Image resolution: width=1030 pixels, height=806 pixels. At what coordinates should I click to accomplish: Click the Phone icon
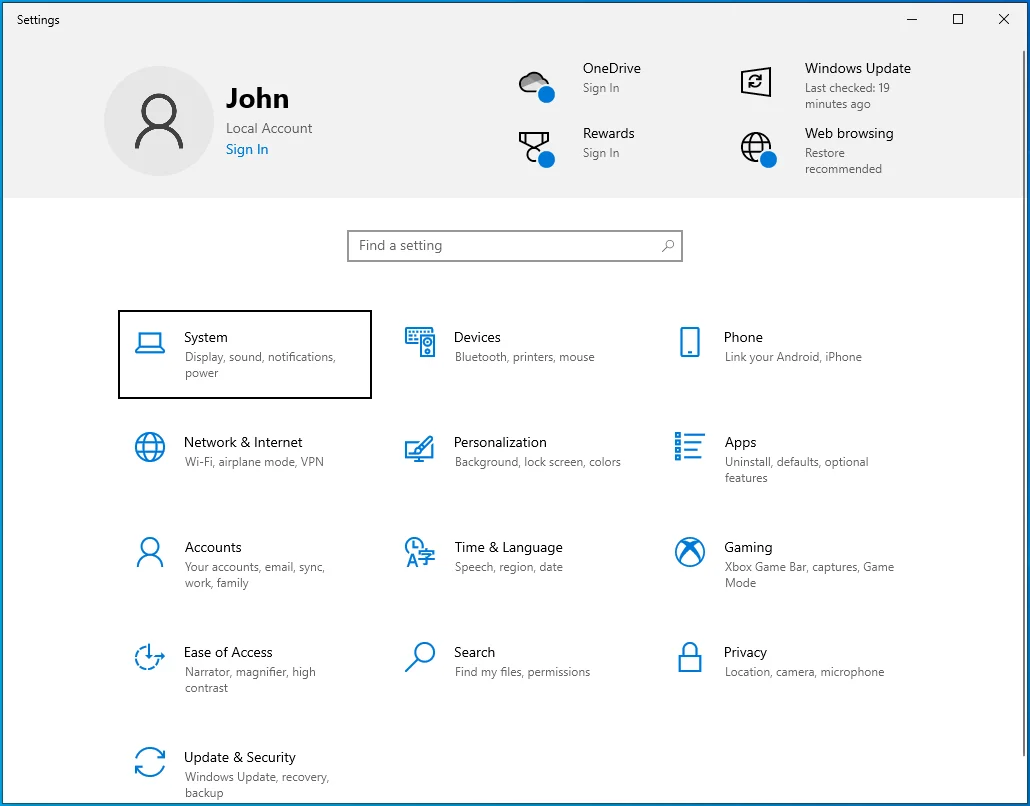click(x=690, y=342)
